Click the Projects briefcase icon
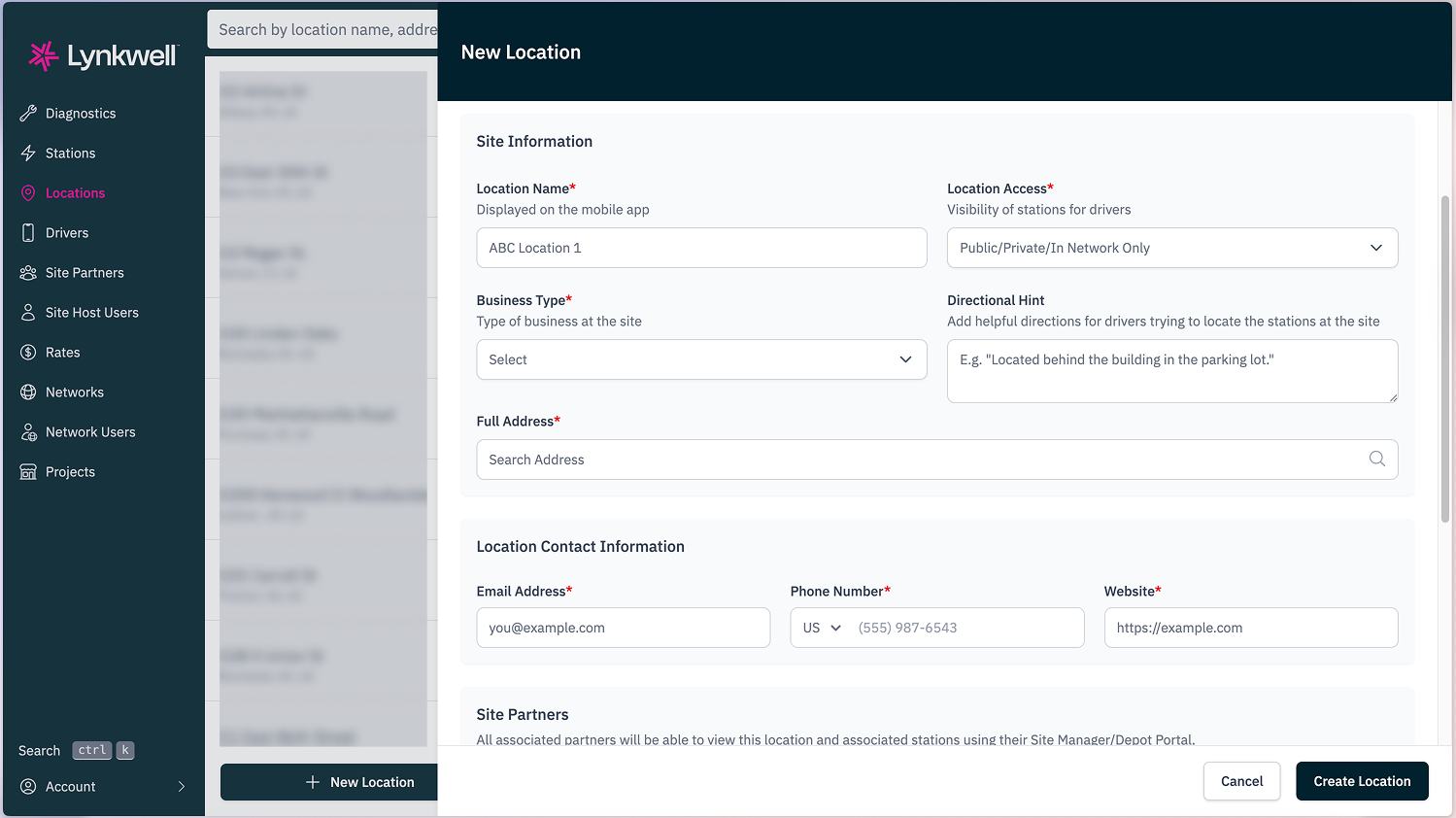This screenshot has height=818, width=1456. click(28, 471)
